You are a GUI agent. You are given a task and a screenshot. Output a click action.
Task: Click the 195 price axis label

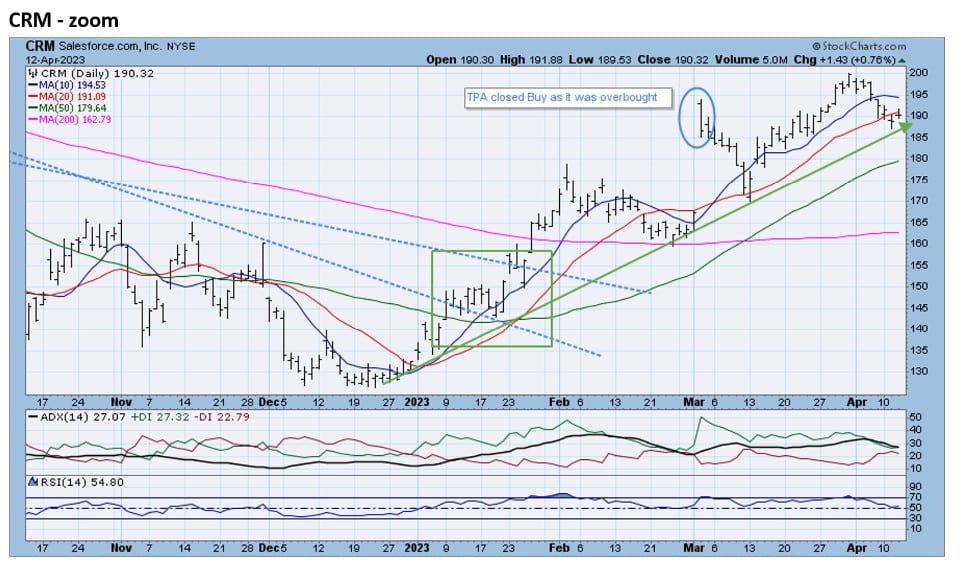point(919,94)
